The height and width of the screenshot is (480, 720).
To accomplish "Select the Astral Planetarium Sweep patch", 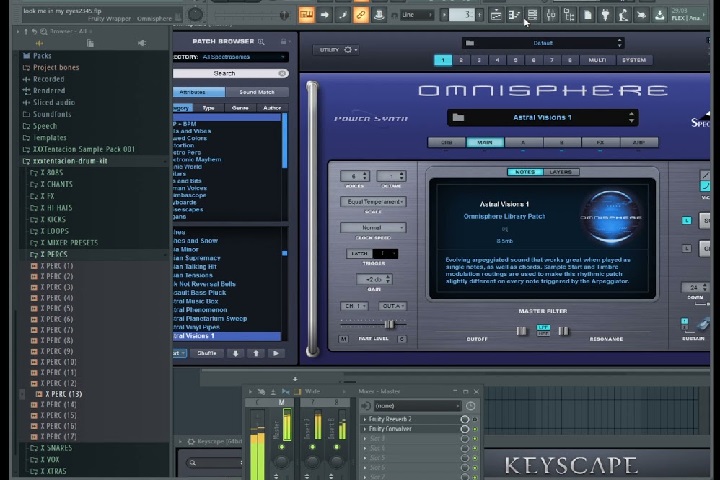I will tap(210, 318).
